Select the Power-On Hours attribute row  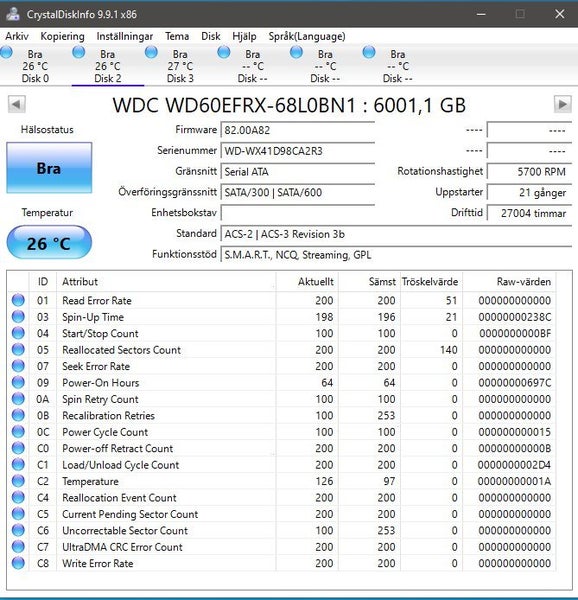click(282, 382)
